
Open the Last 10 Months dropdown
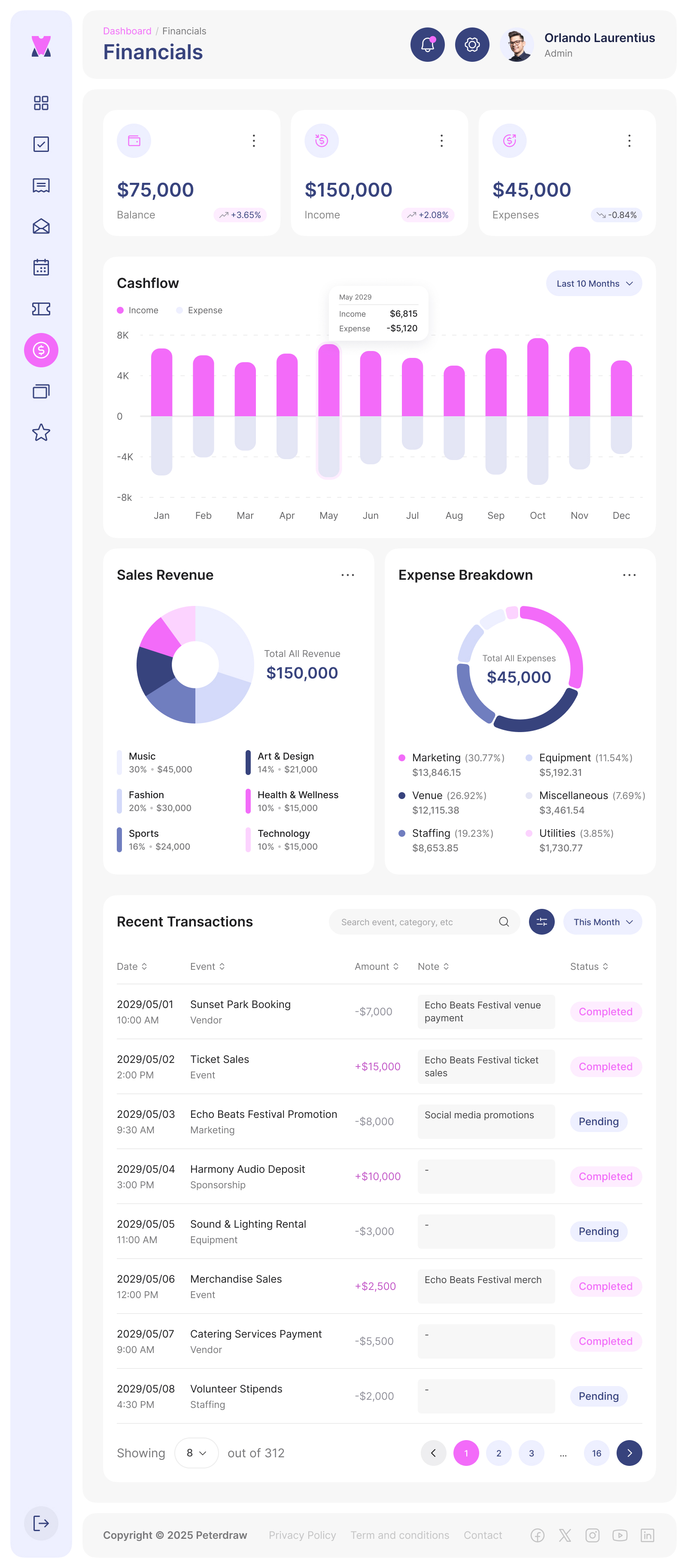593,283
